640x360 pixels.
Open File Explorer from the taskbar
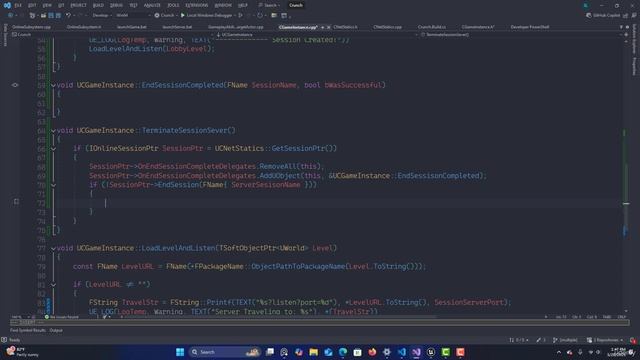(x=313, y=352)
